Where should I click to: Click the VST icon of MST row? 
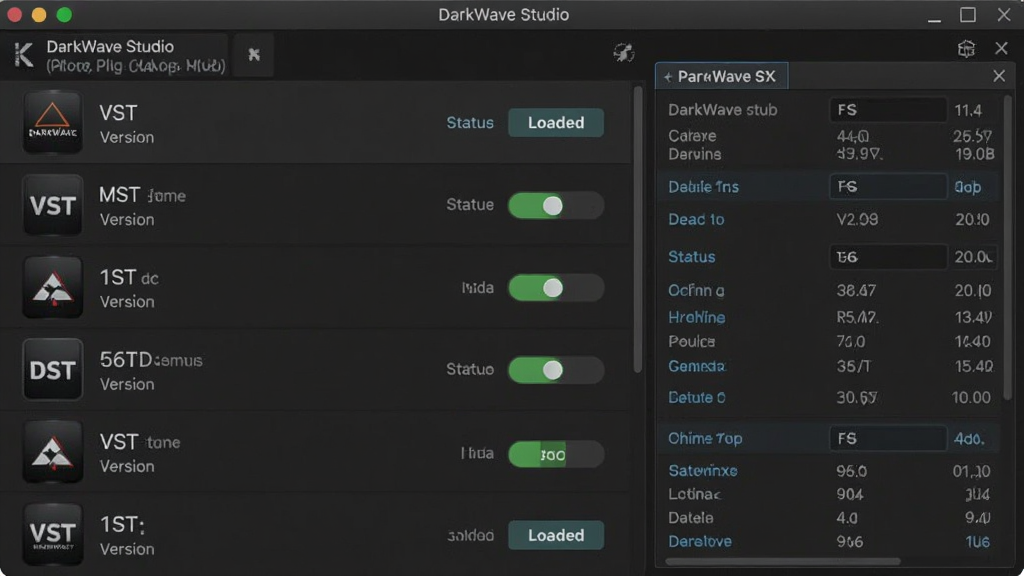tap(52, 205)
